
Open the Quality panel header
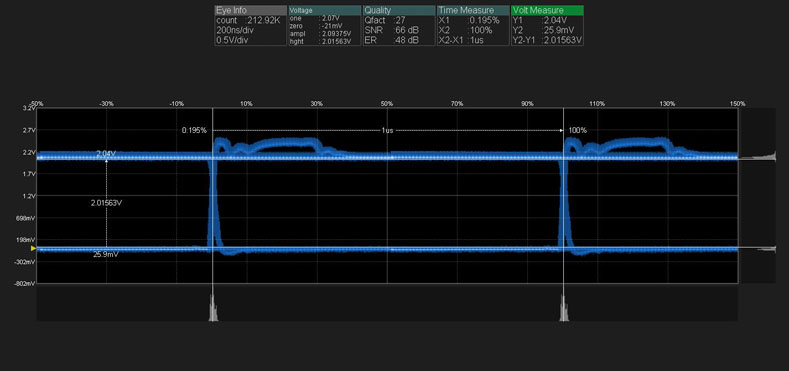tap(399, 10)
